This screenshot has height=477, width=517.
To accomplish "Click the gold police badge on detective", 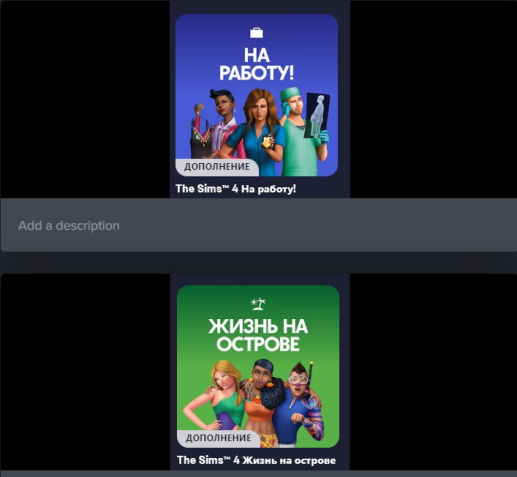I will (x=267, y=142).
